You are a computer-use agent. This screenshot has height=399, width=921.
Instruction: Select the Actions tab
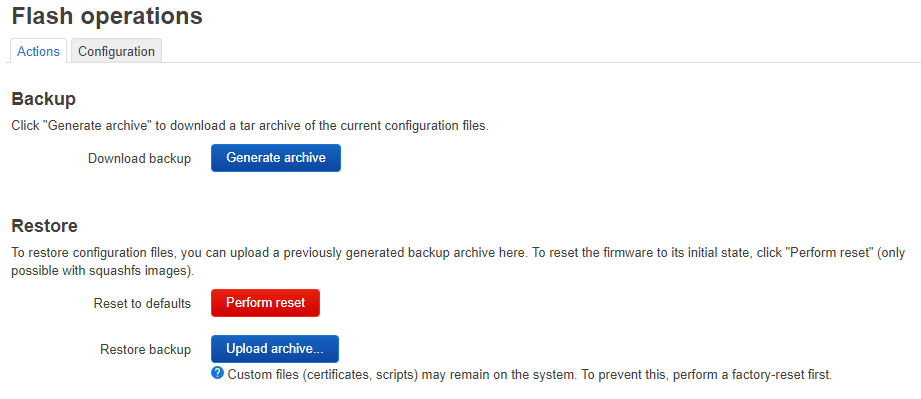point(38,51)
